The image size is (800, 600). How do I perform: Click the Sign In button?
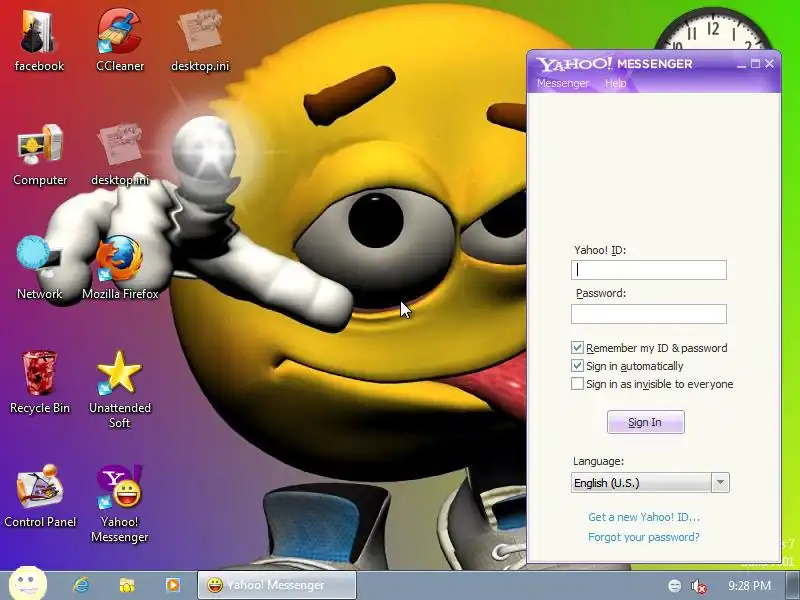pyautogui.click(x=645, y=422)
